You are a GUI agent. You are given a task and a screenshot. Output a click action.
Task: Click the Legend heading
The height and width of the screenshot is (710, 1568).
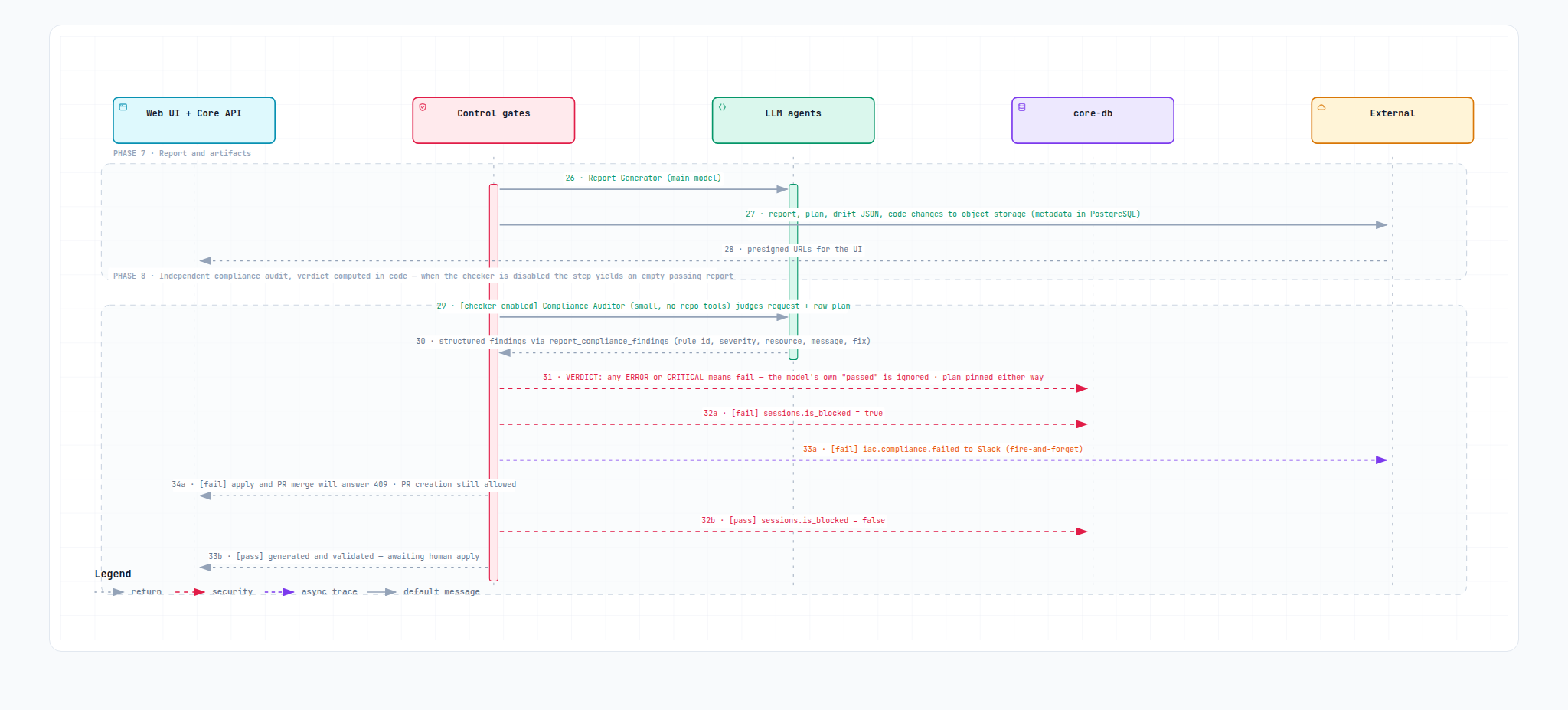tap(113, 574)
